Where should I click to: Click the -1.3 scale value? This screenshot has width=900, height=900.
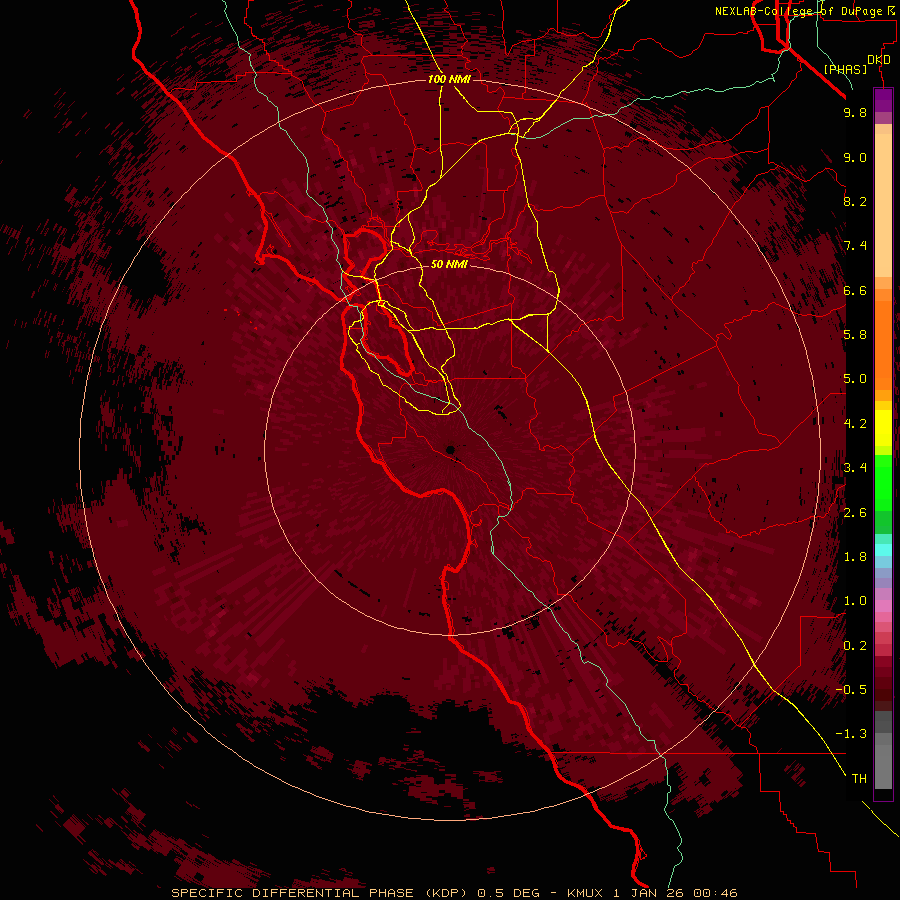tap(852, 734)
